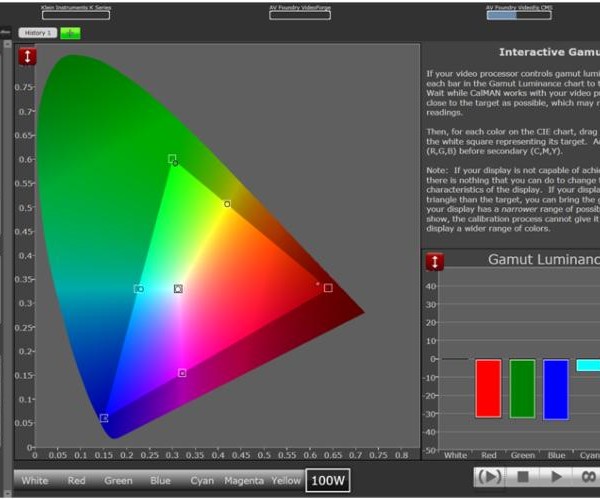Click the red bar in Gamut Luminance chart
600x499 pixels.
pos(488,388)
